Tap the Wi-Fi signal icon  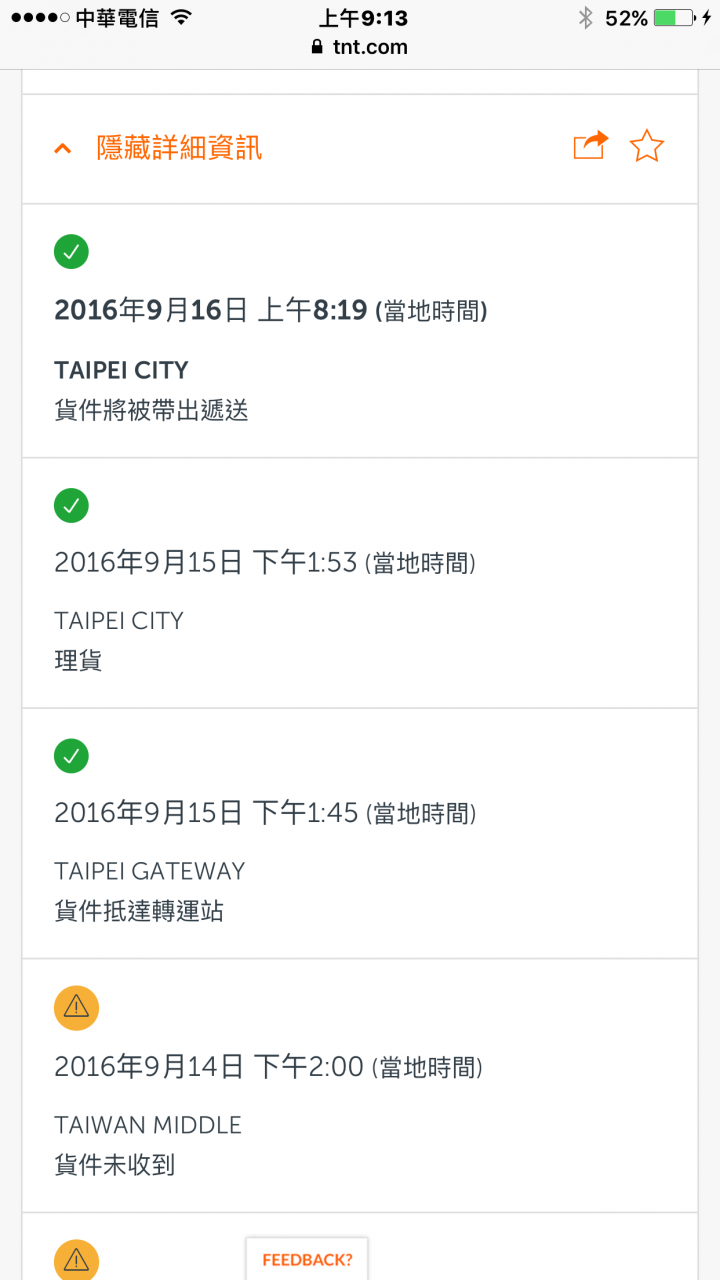click(181, 18)
